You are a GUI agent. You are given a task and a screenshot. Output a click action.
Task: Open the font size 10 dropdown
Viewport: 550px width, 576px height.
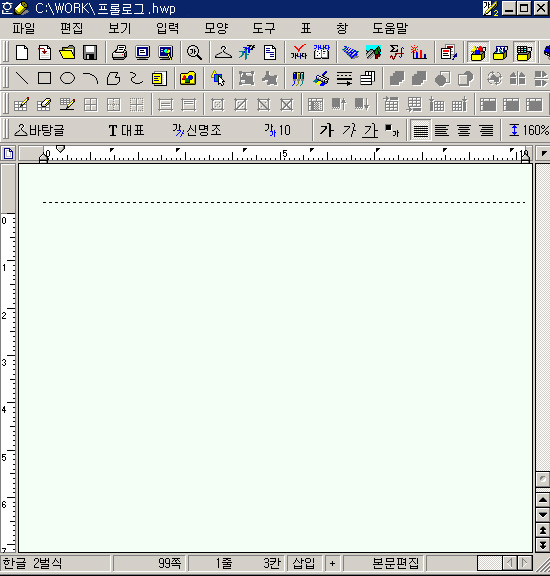[278, 130]
